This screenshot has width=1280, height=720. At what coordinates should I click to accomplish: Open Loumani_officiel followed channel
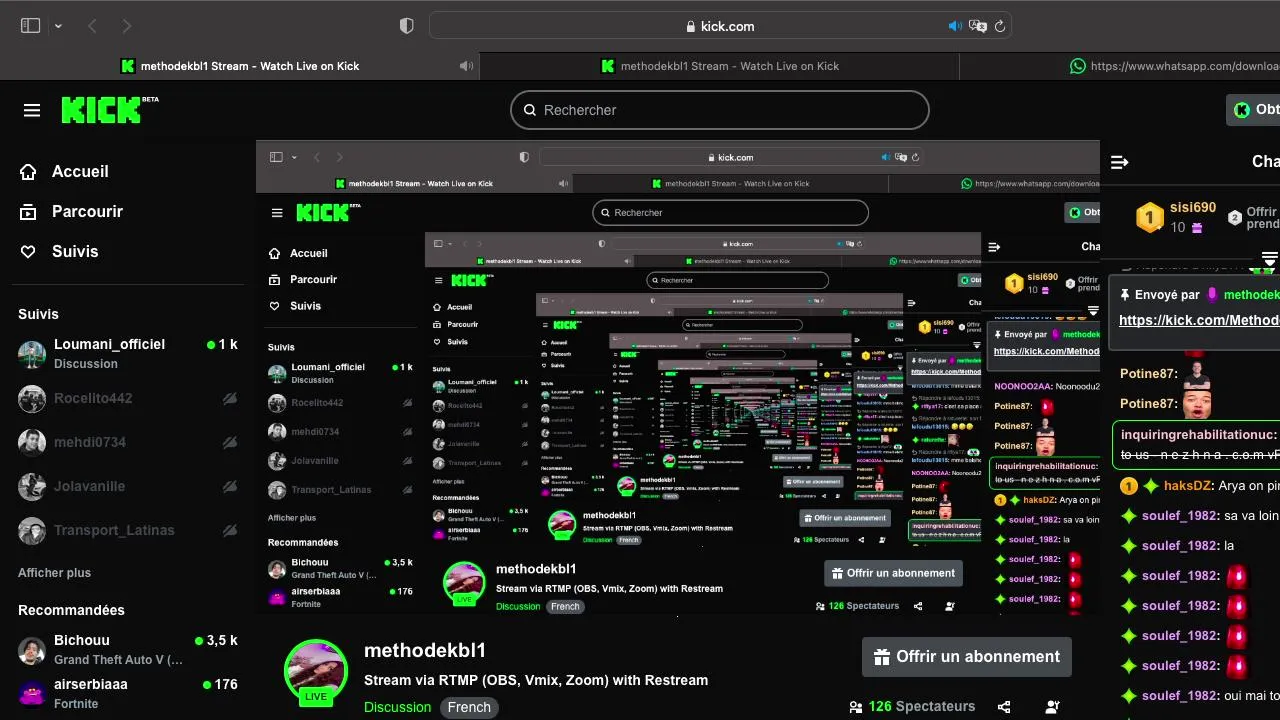coord(128,353)
